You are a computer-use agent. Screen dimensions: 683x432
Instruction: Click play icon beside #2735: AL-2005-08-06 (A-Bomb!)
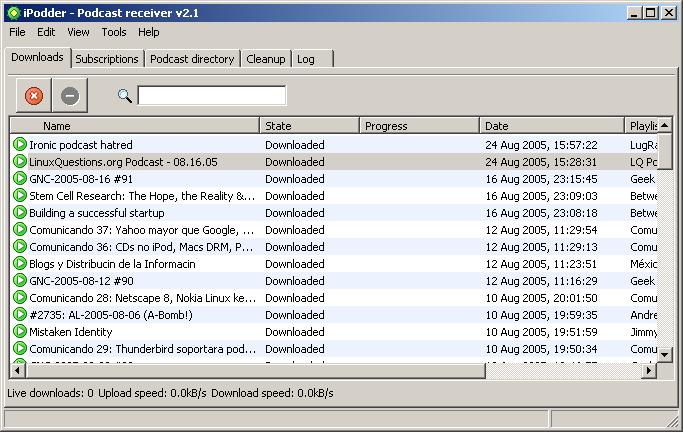coord(20,315)
